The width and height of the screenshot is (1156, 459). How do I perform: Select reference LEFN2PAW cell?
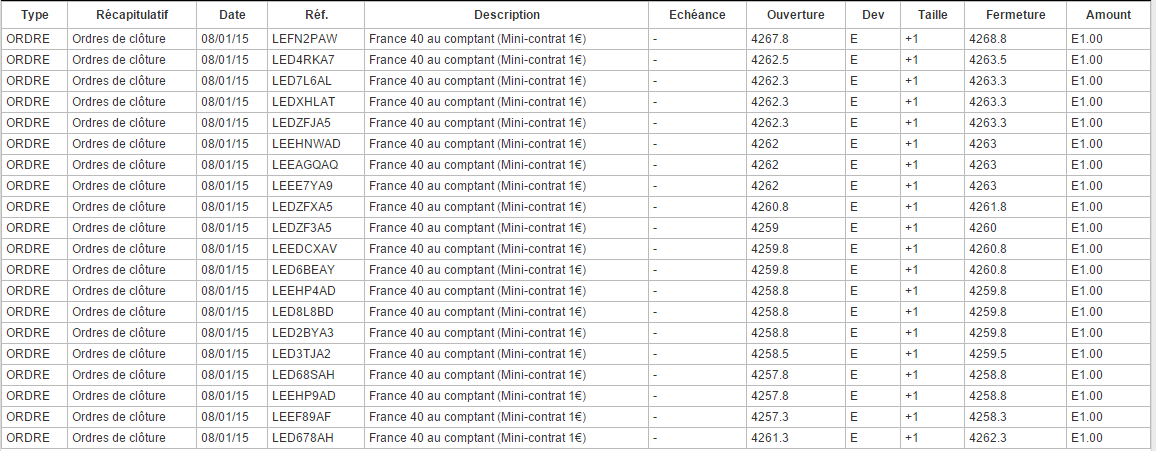[x=305, y=39]
